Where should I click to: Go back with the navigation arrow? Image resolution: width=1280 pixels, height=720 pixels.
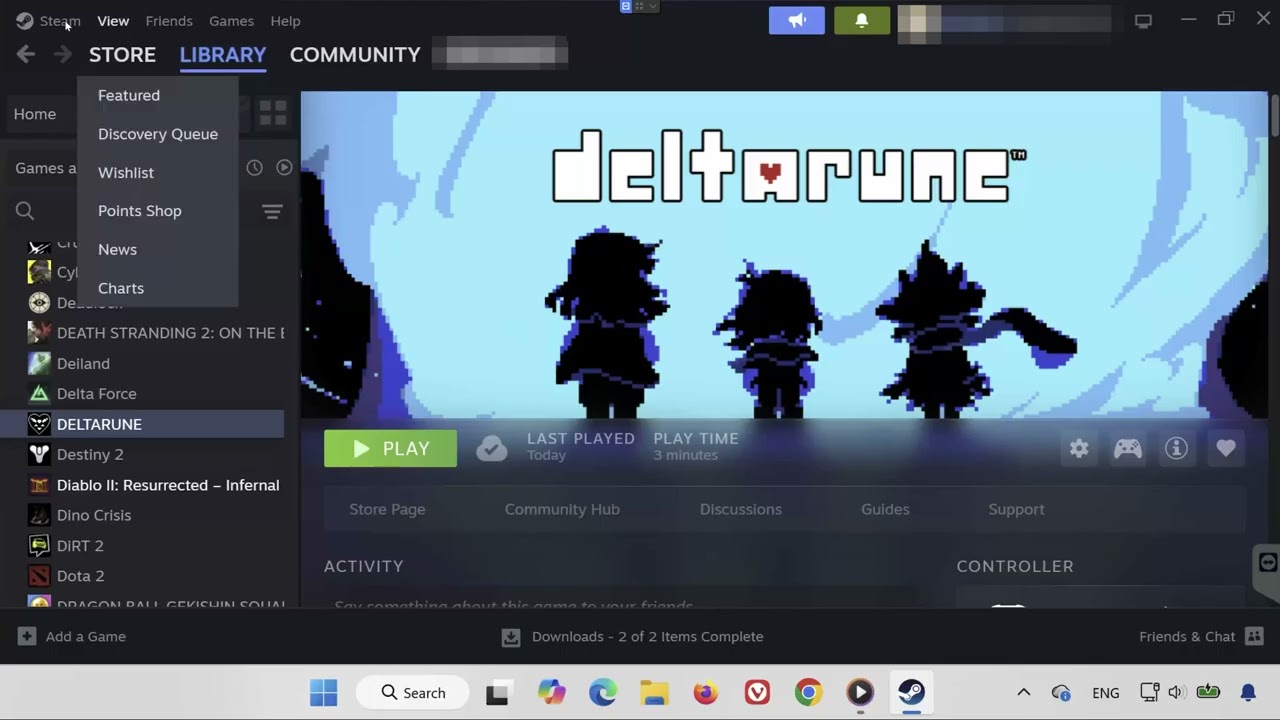coord(26,54)
